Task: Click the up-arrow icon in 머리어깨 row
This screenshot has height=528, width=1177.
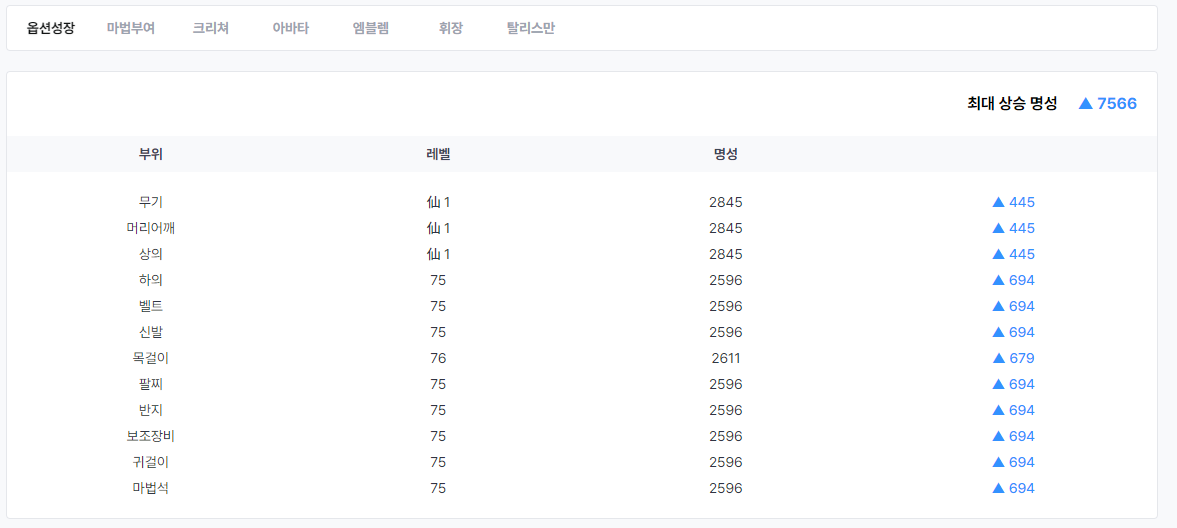Action: click(998, 228)
